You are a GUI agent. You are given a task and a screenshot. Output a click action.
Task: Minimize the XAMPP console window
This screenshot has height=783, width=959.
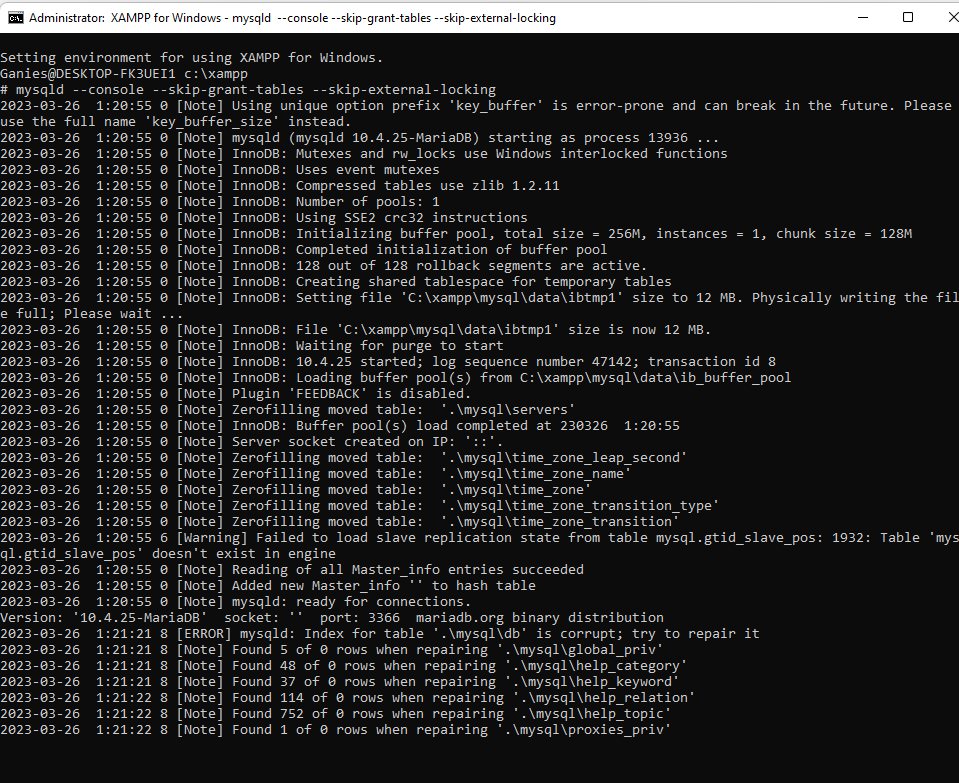pyautogui.click(x=863, y=18)
